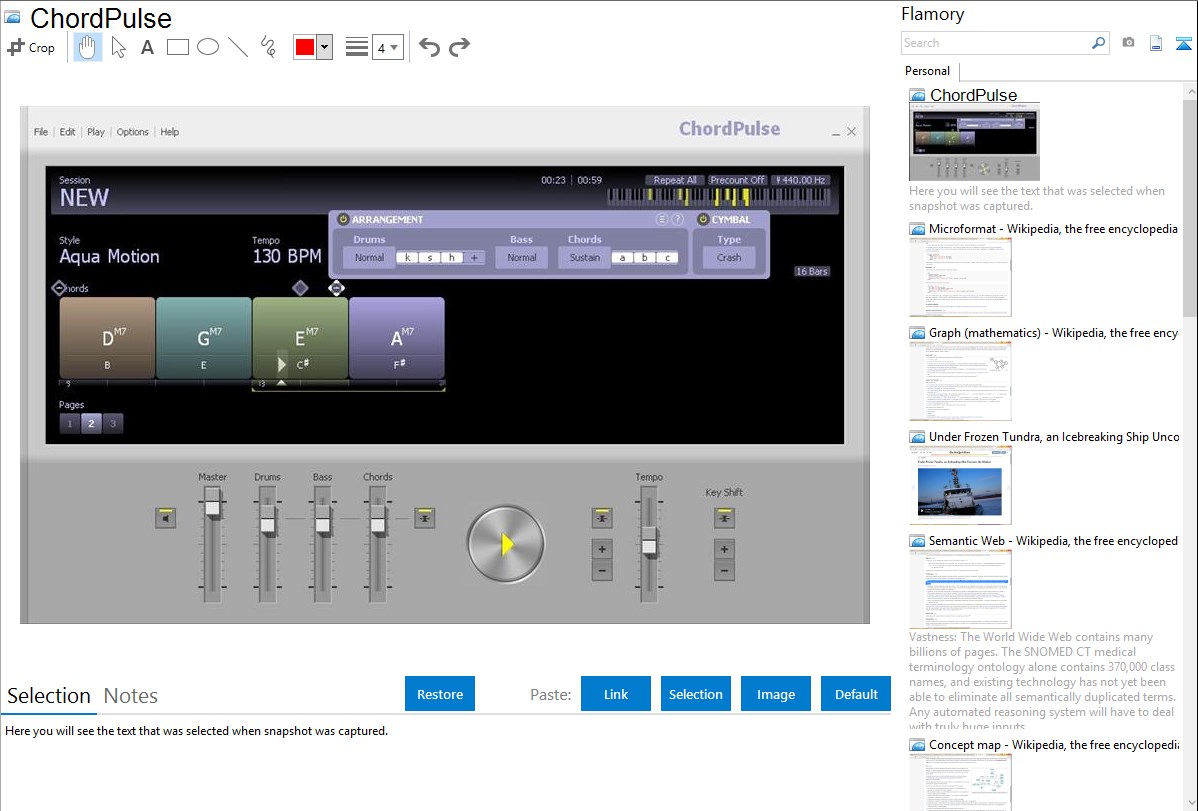Click the Flamory search field
The image size is (1198, 811).
tap(996, 43)
